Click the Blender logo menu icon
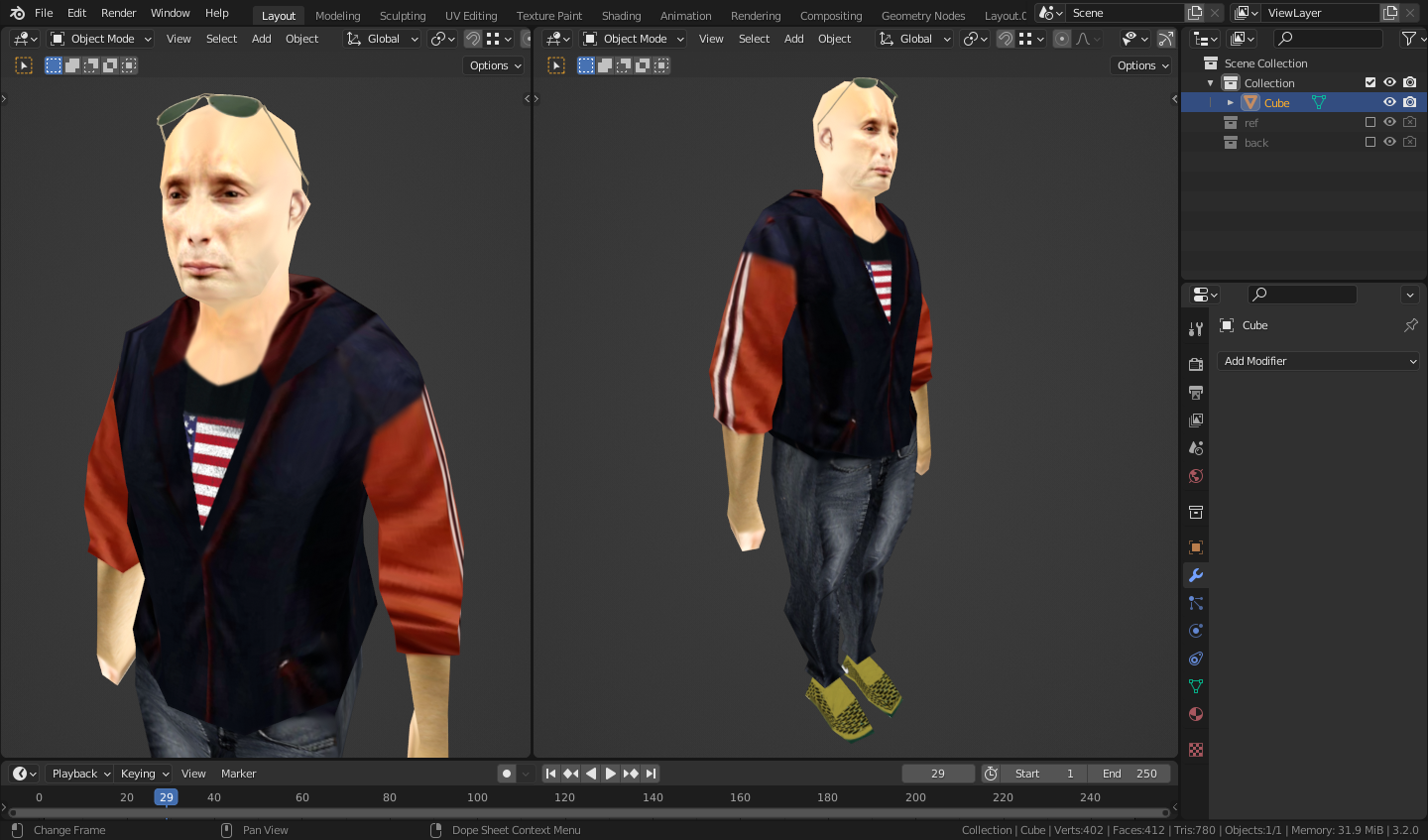Viewport: 1428px width, 840px height. pyautogui.click(x=17, y=13)
